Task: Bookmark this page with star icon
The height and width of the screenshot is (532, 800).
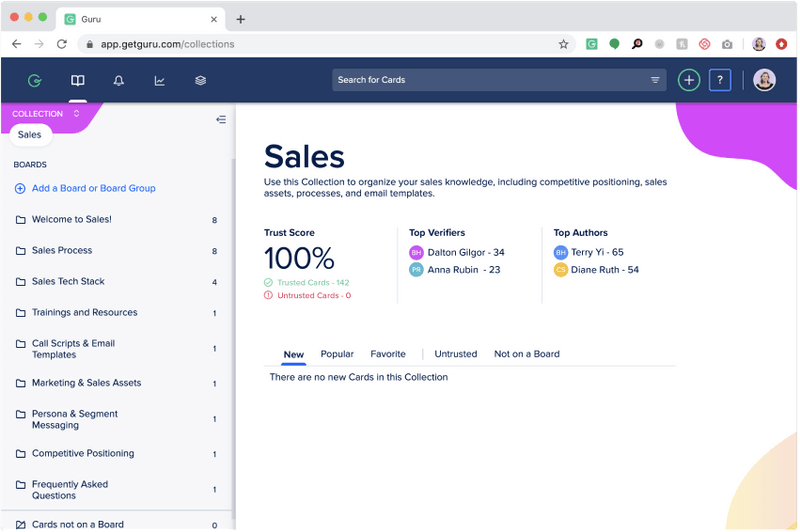Action: 563,44
